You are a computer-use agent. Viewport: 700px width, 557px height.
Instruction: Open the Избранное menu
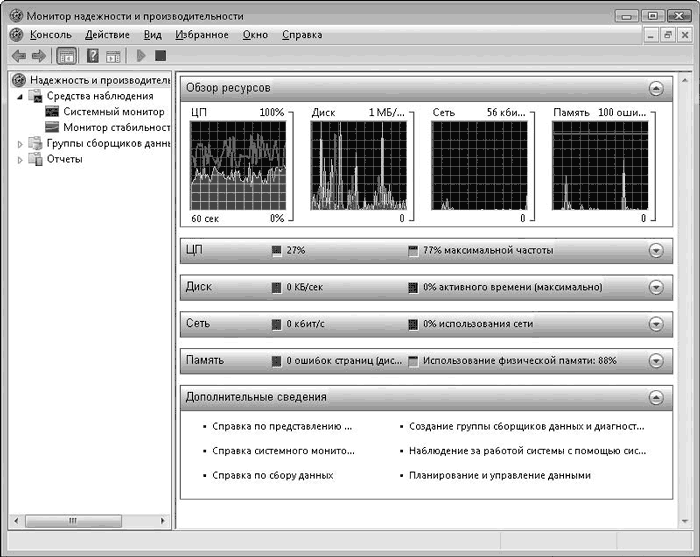coord(202,35)
